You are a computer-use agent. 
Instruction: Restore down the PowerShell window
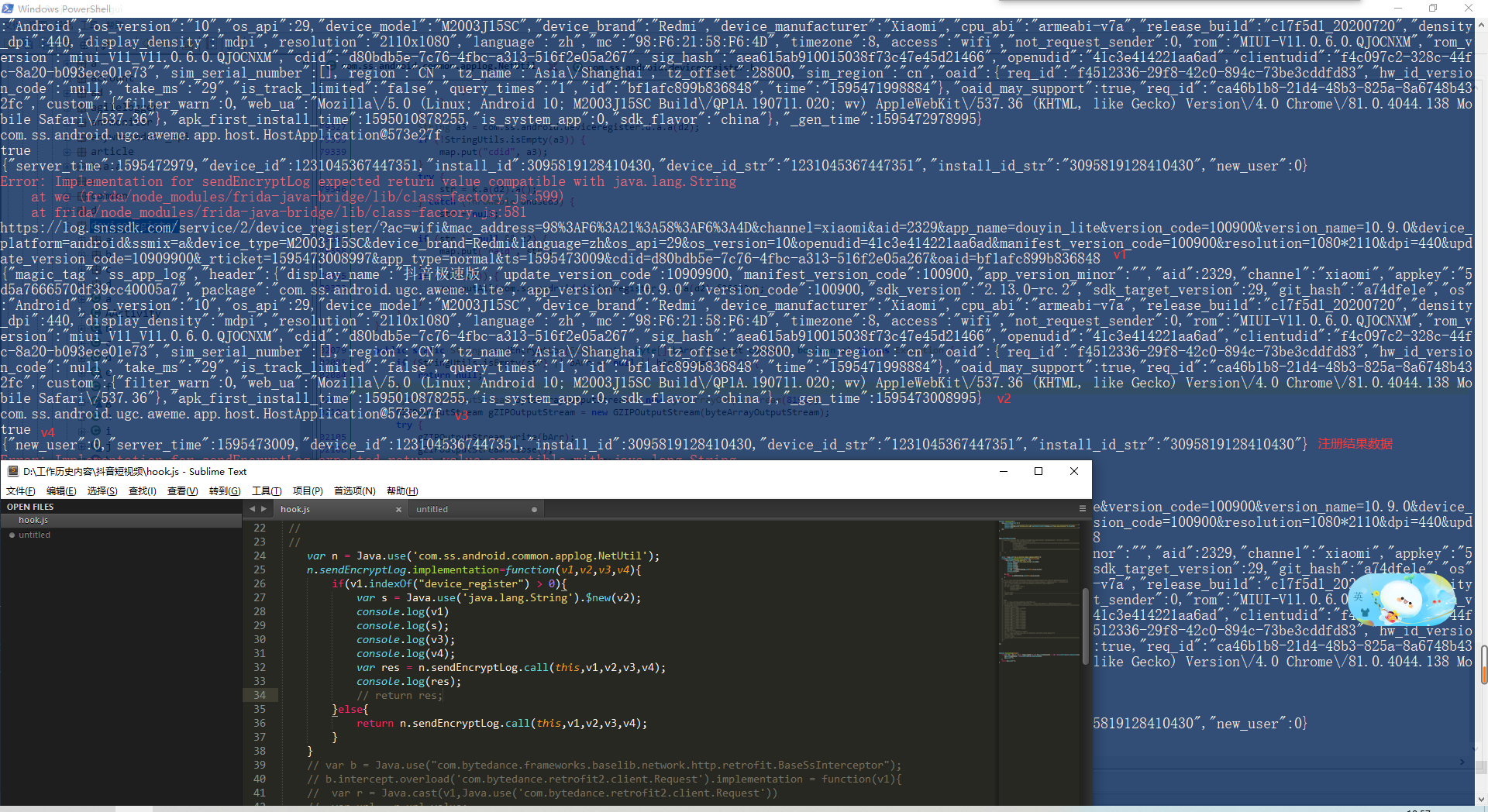coord(1433,8)
